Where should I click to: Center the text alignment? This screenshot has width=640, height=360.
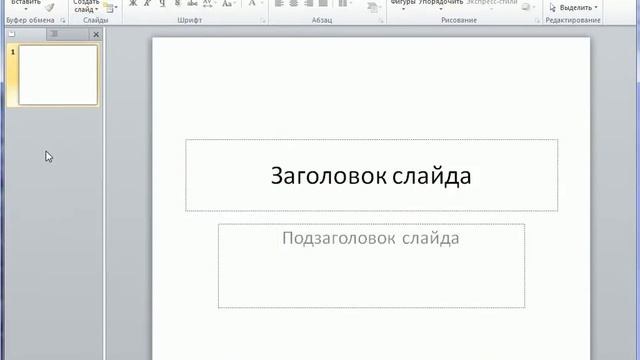click(293, 4)
